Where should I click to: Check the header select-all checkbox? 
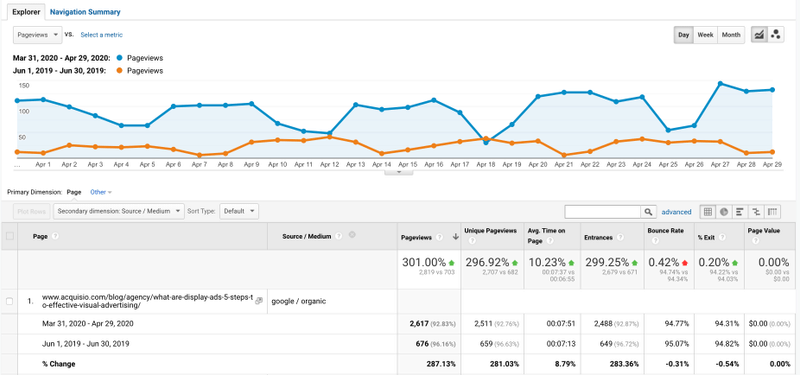9,236
